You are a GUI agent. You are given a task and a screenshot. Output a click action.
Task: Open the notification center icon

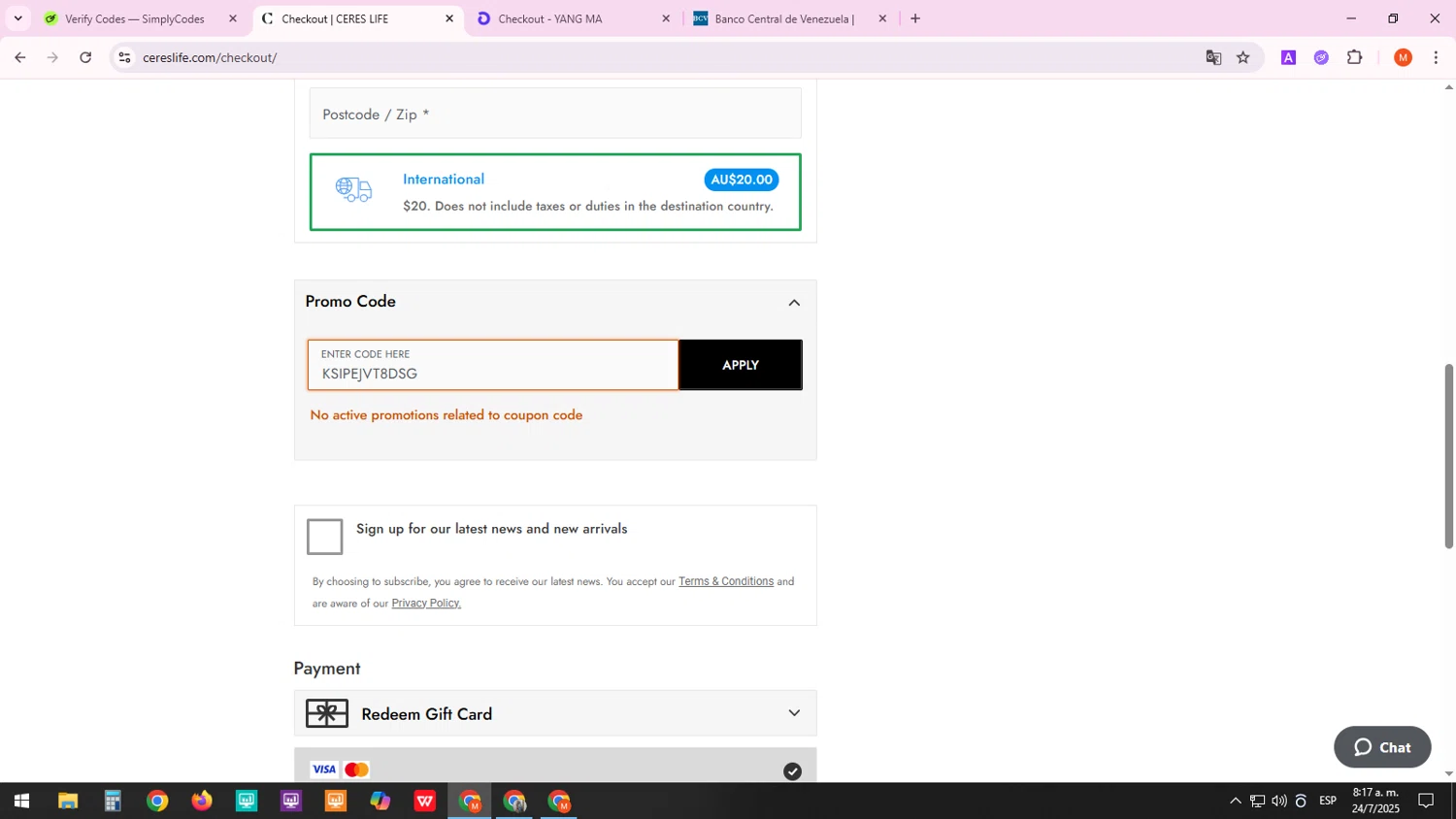coord(1426,802)
